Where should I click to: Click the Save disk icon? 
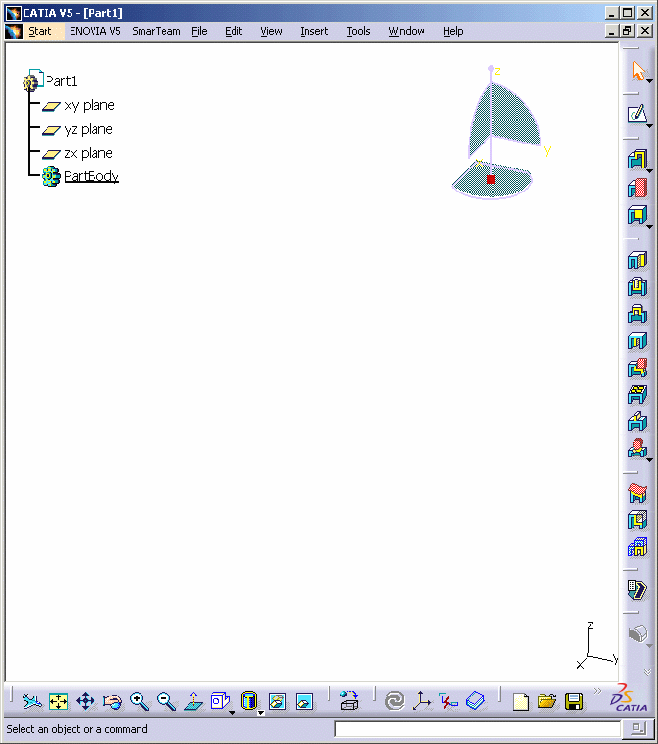tap(574, 702)
